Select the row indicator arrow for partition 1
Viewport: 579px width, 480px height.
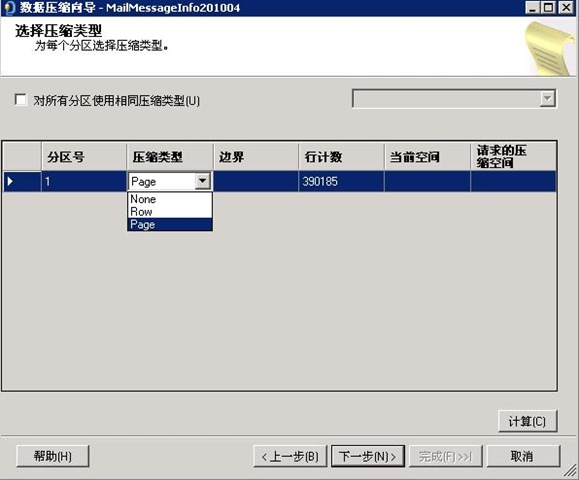tap(10, 181)
